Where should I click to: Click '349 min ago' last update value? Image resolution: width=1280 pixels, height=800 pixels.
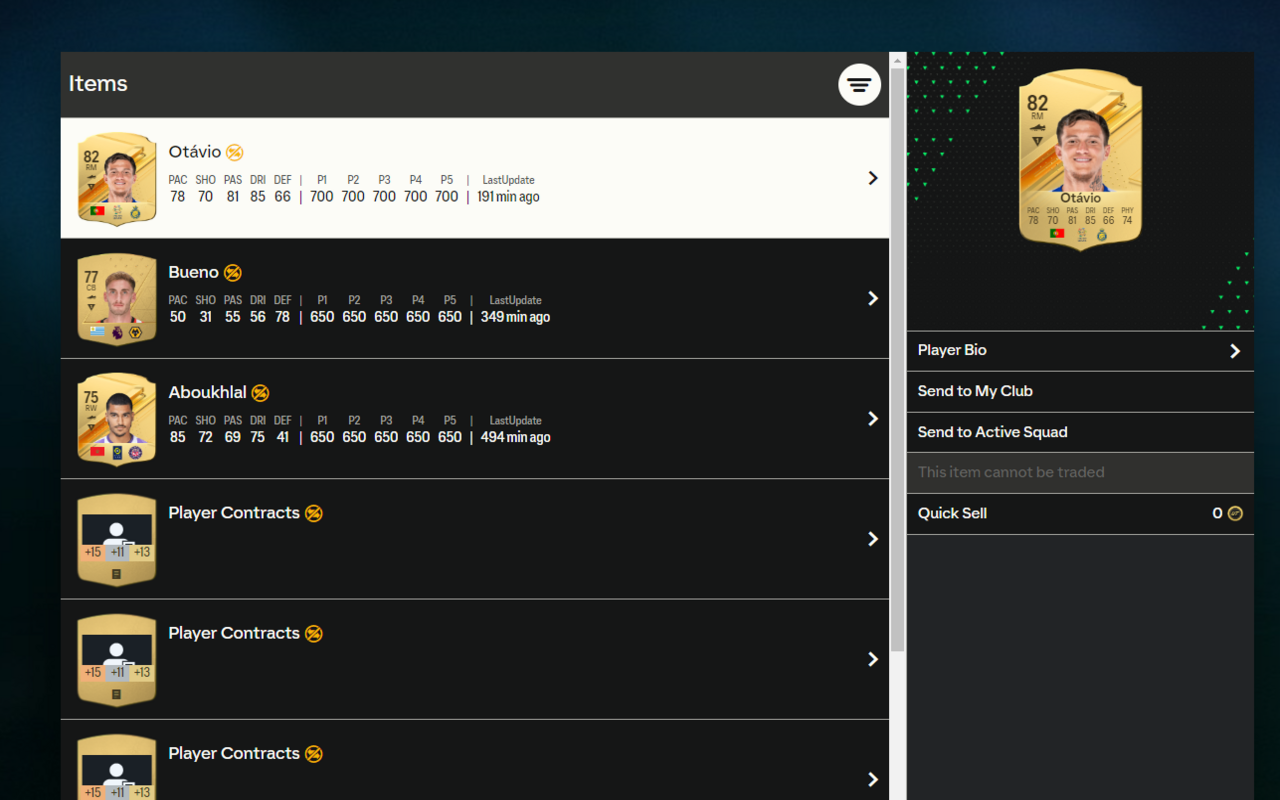515,317
